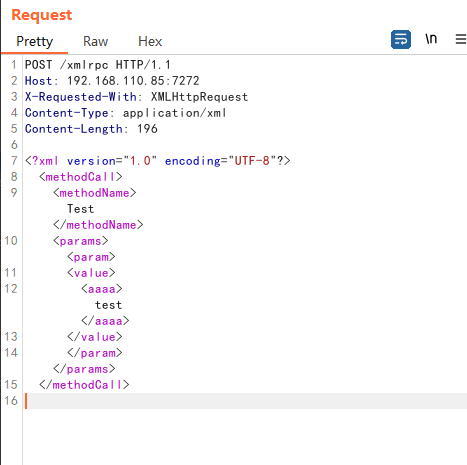467x465 pixels.
Task: Click the closing methodCall tag
Action: 84,385
